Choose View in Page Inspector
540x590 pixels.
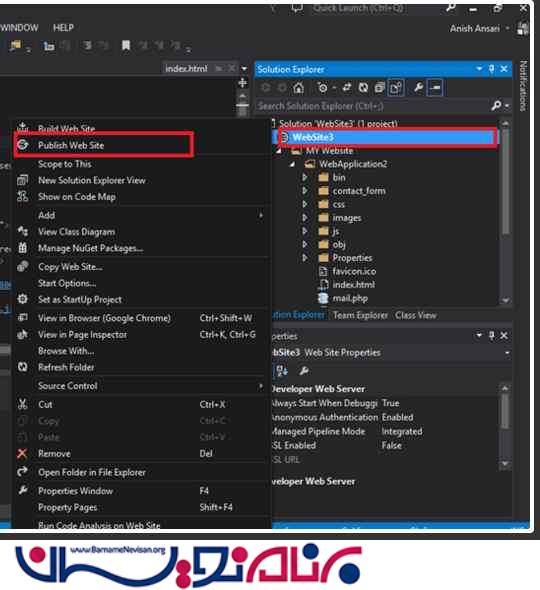coord(82,335)
